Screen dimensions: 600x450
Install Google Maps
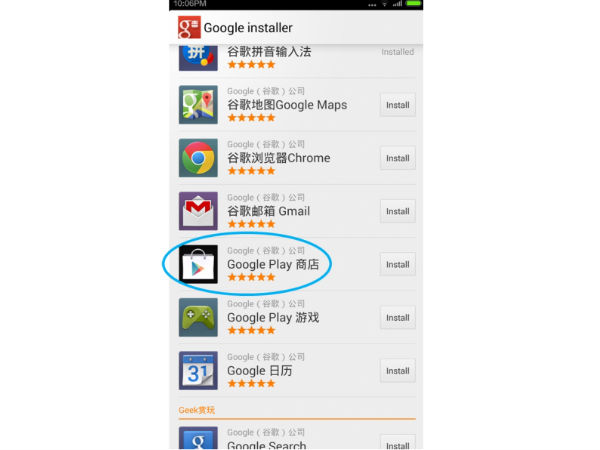coord(398,105)
